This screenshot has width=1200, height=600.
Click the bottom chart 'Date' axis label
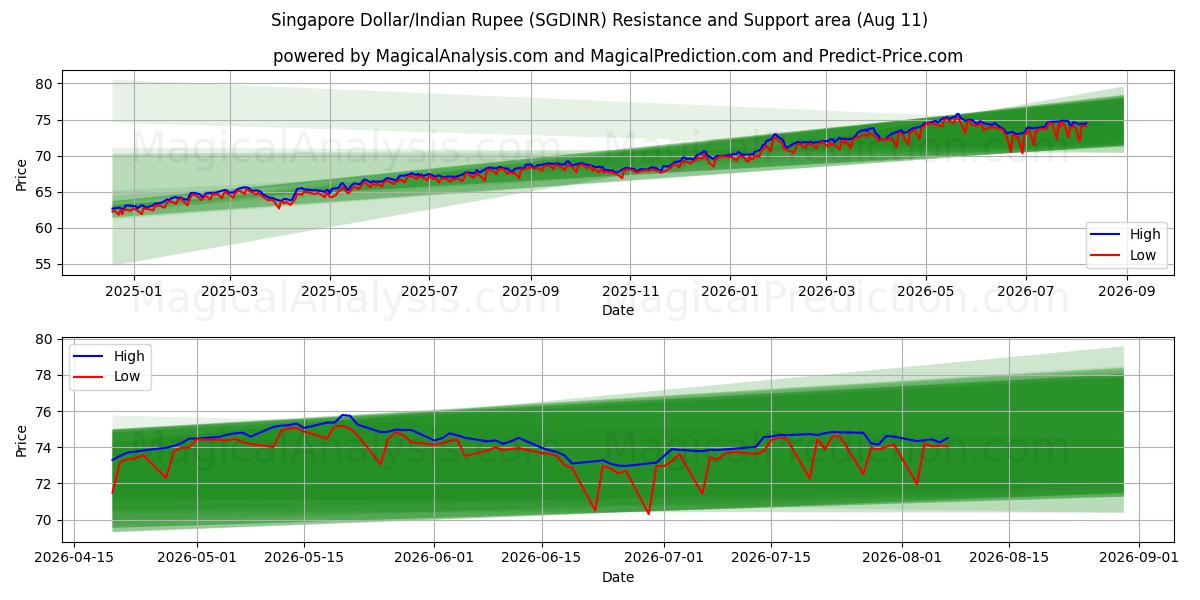[x=618, y=577]
